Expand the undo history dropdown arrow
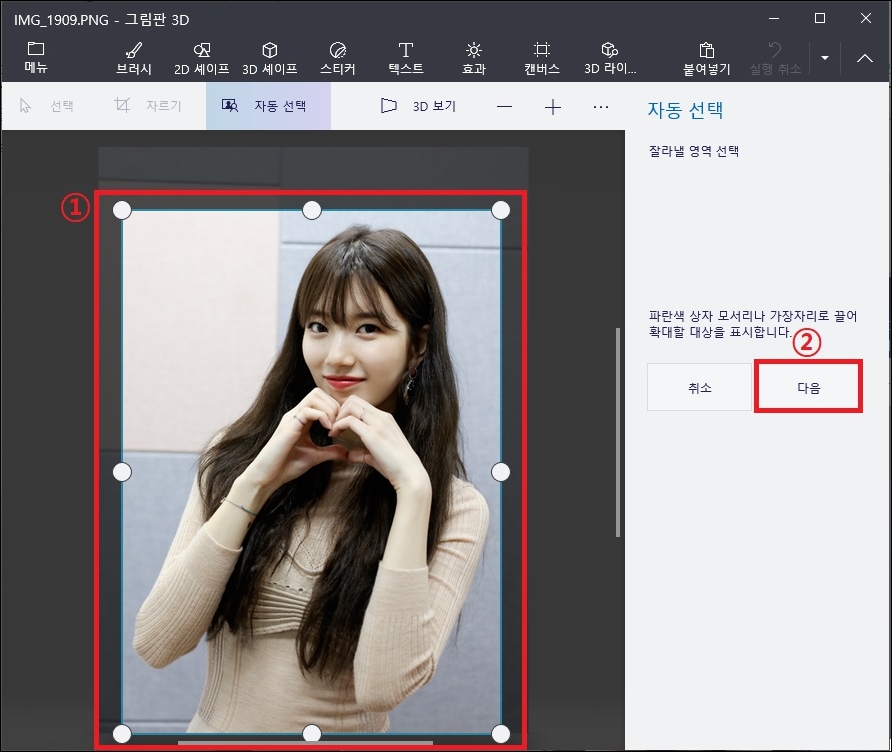 point(824,57)
